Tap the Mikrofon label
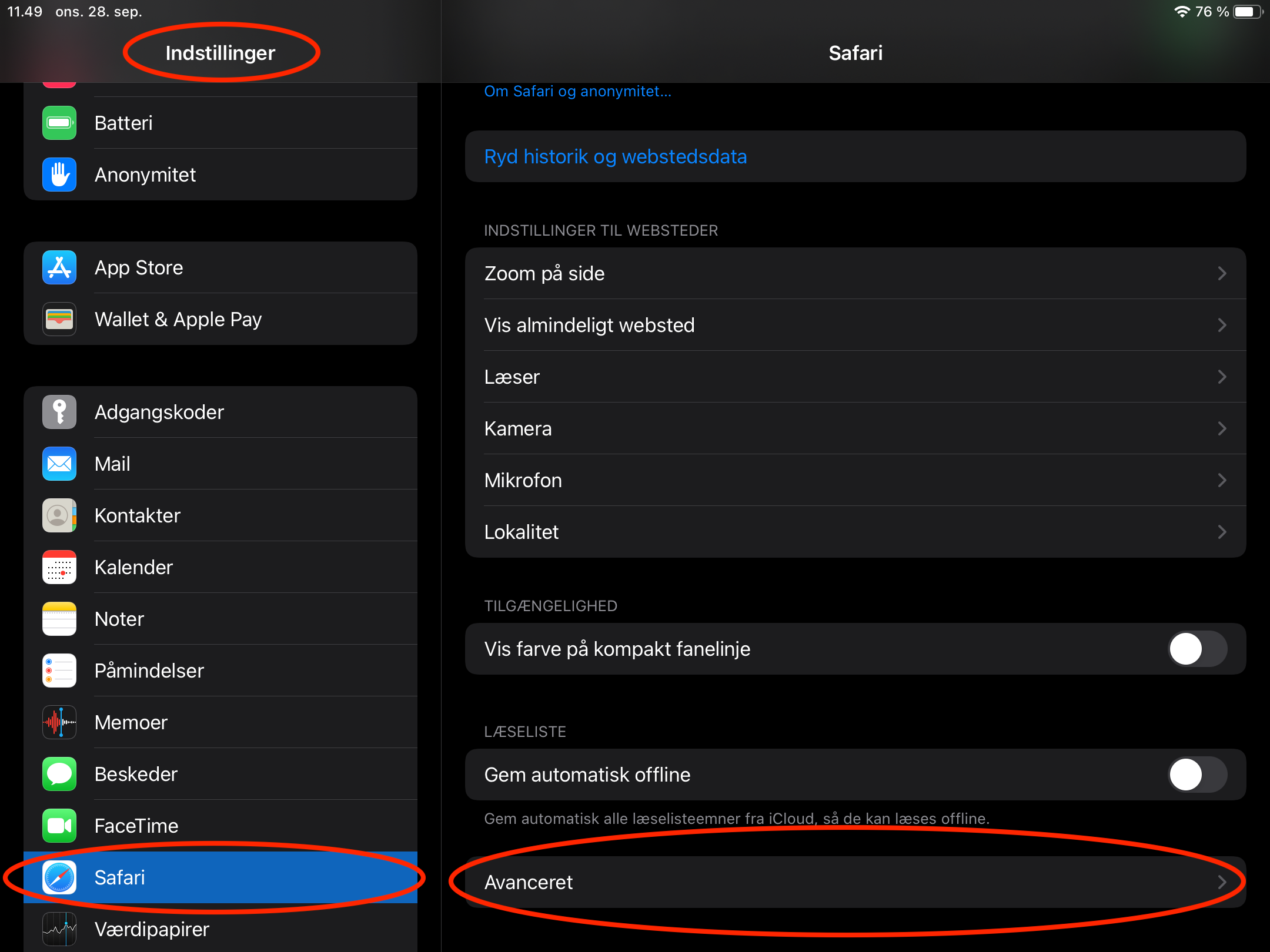1270x952 pixels. pos(523,480)
